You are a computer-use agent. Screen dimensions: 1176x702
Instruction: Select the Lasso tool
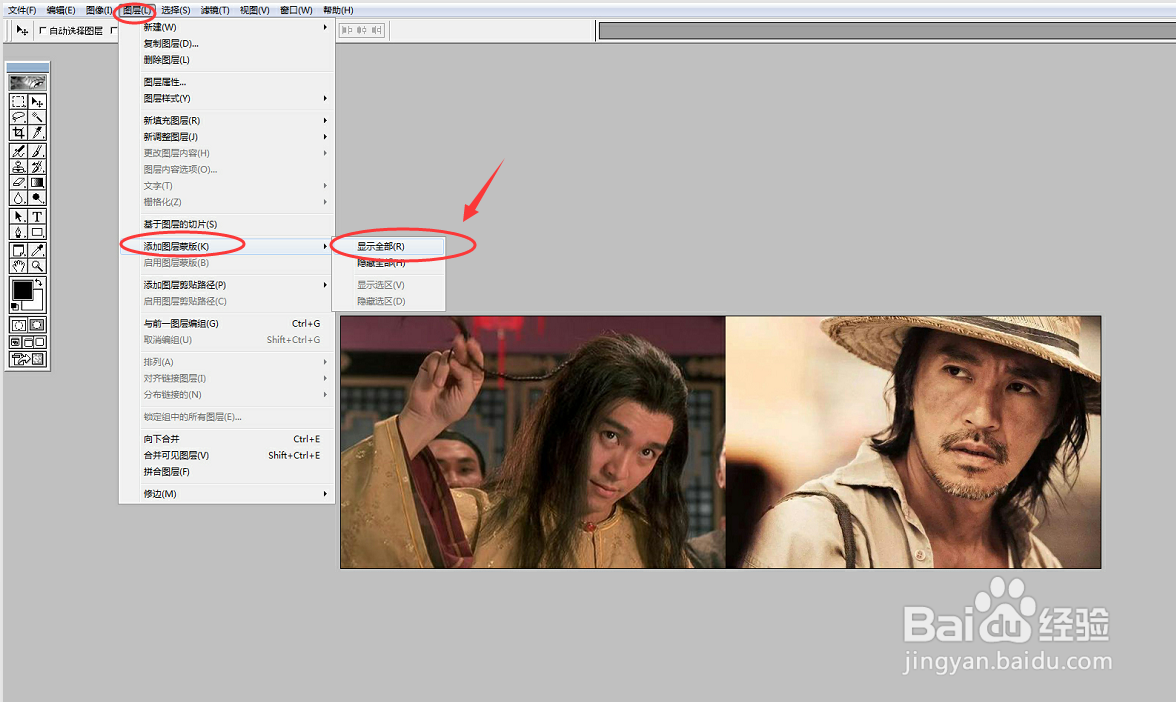pyautogui.click(x=18, y=117)
